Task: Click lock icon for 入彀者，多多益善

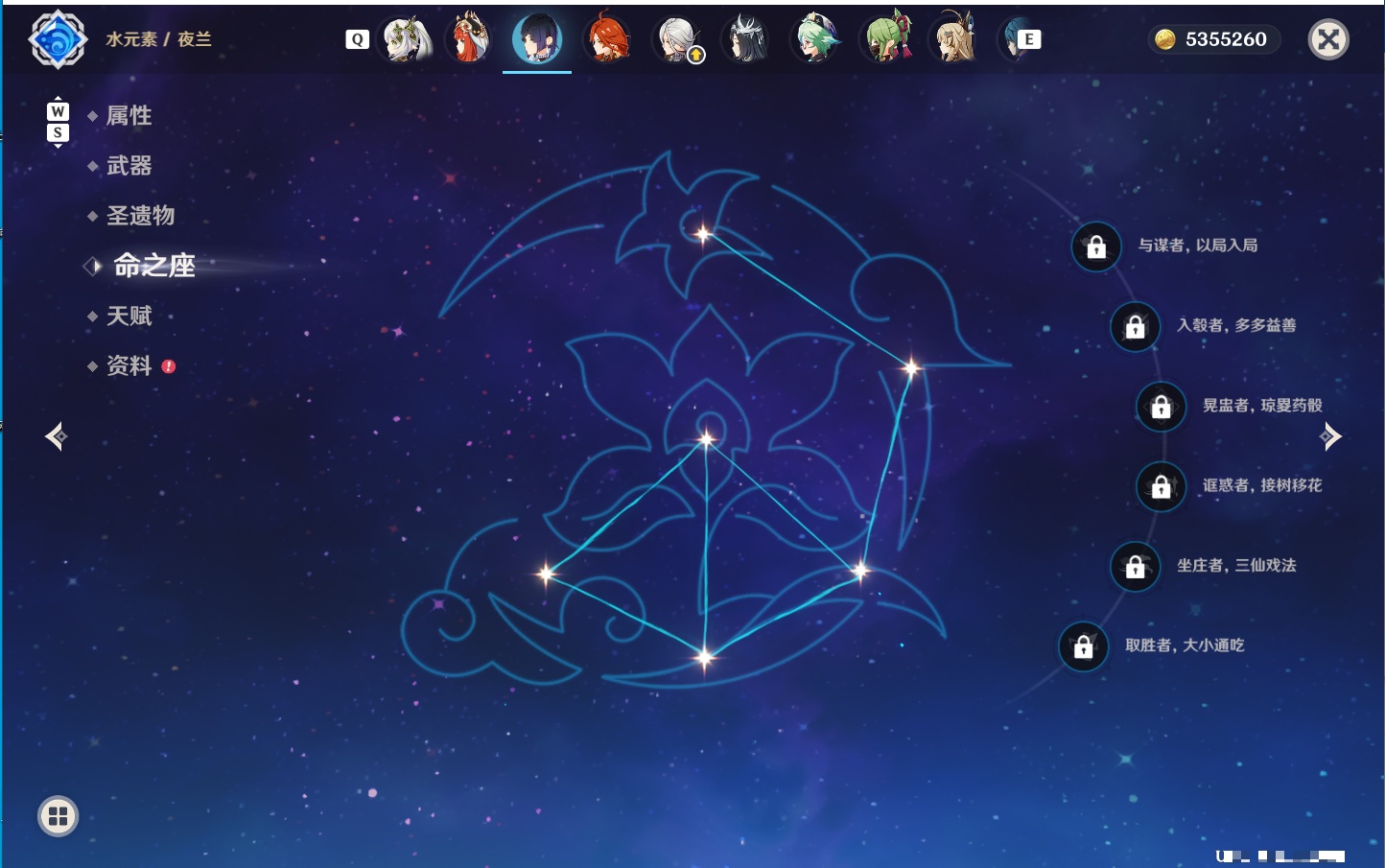Action: click(1136, 327)
